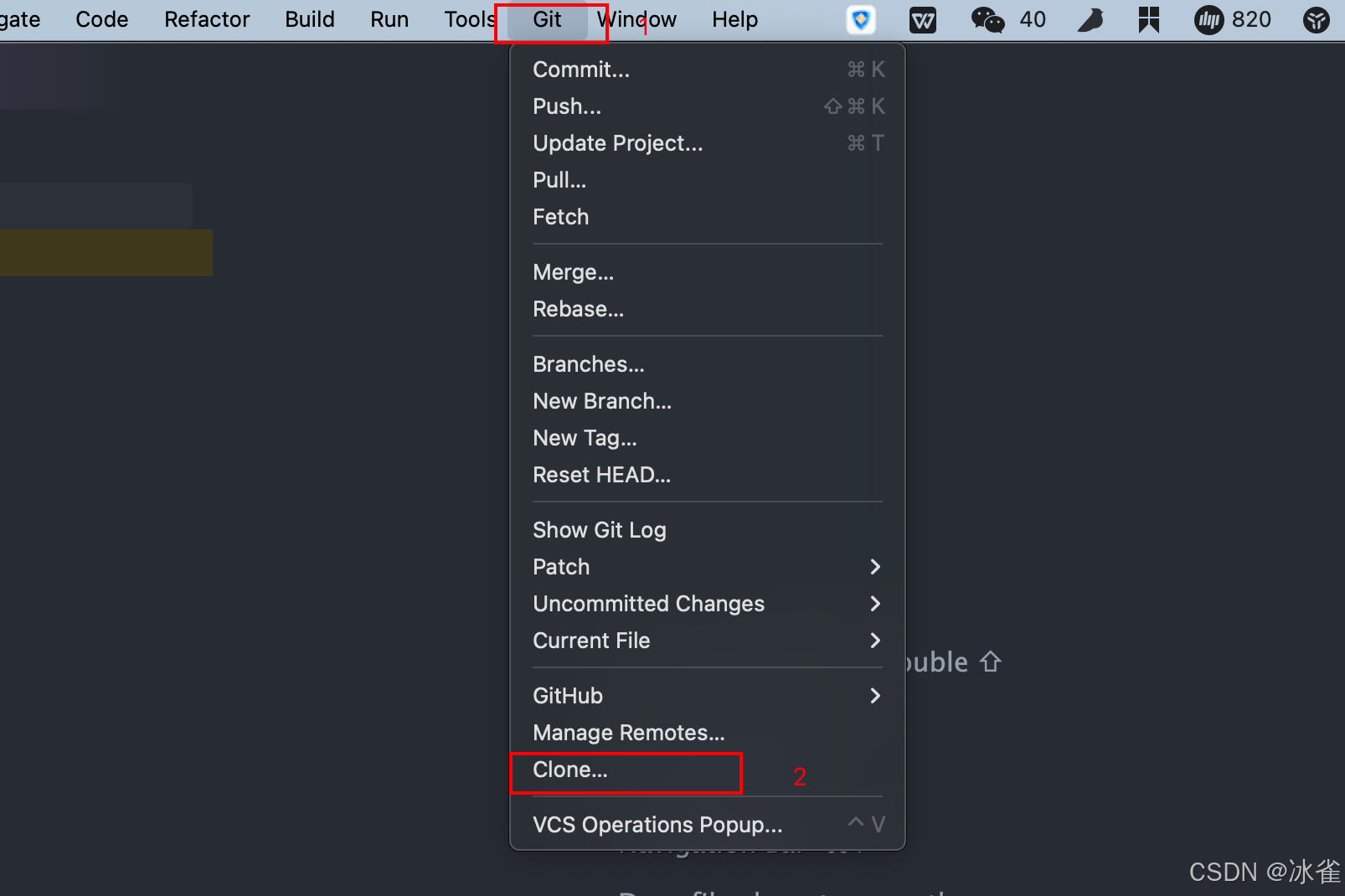Image resolution: width=1345 pixels, height=896 pixels.
Task: Expand Current File submenu arrow
Action: click(x=875, y=641)
